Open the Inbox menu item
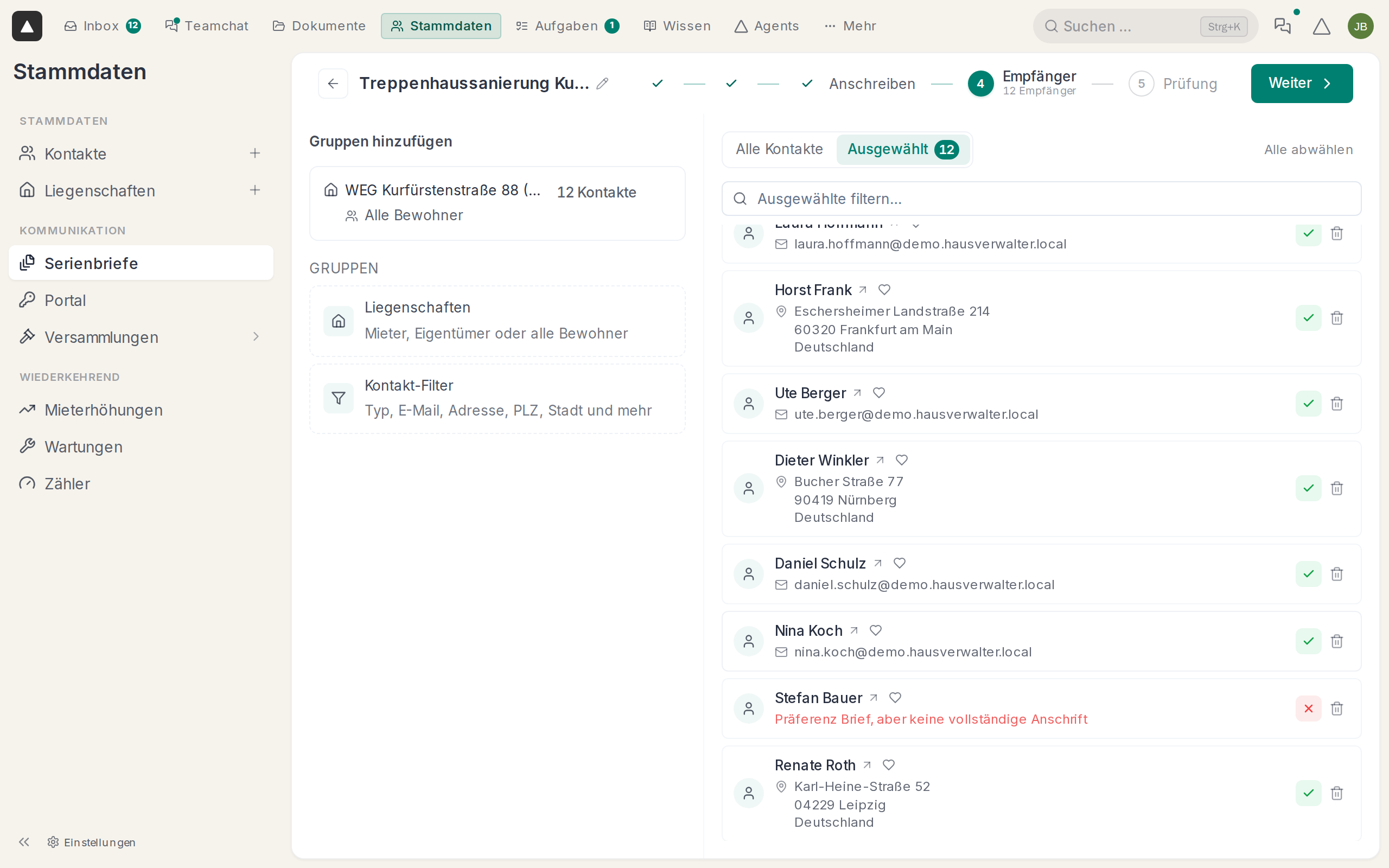 (102, 26)
